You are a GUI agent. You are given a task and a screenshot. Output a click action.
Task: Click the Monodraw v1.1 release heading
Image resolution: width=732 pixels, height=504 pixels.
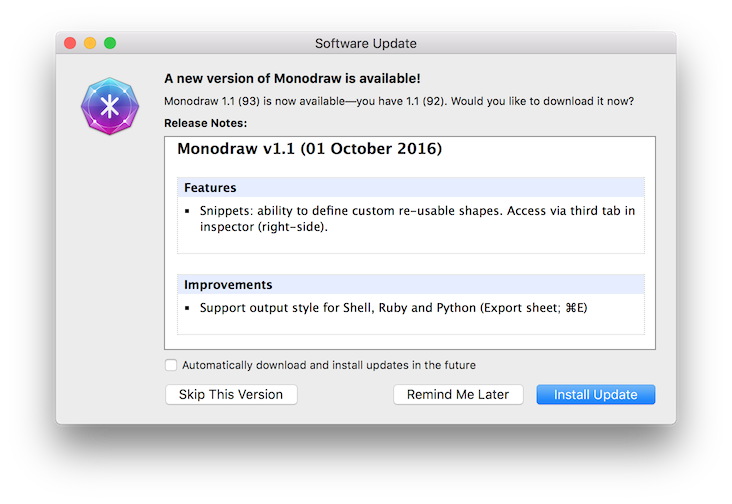click(310, 148)
